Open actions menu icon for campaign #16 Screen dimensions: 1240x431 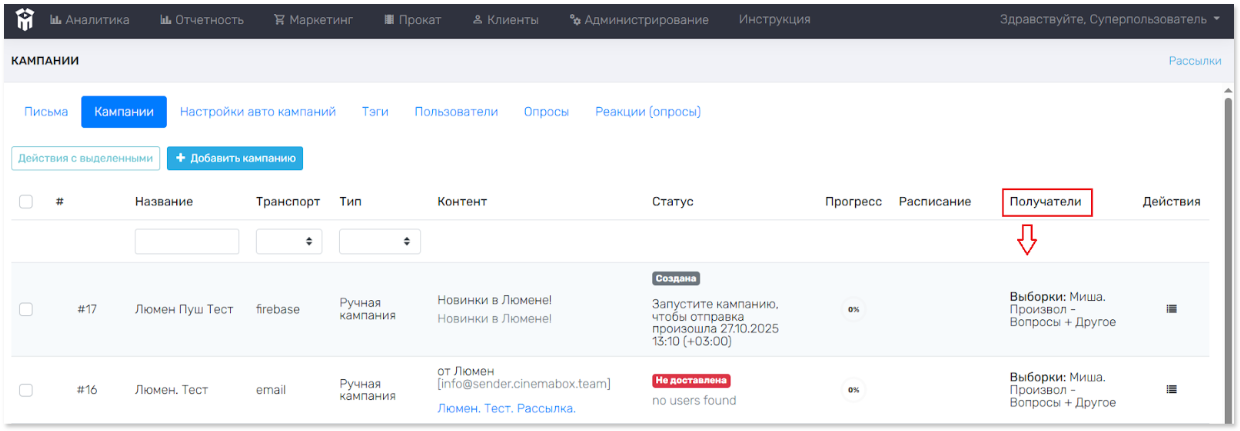[x=1171, y=389]
